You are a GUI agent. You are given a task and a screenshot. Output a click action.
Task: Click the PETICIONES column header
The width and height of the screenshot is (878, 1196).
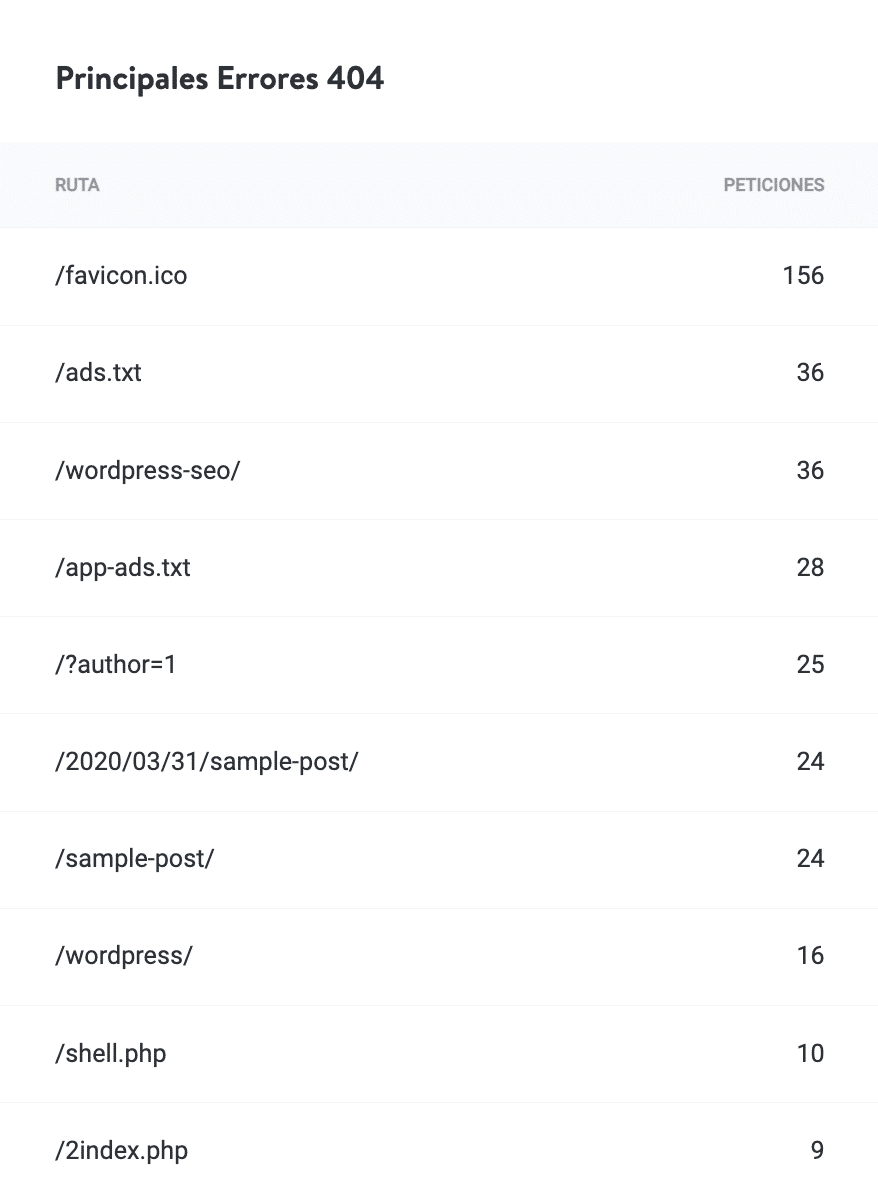point(773,185)
